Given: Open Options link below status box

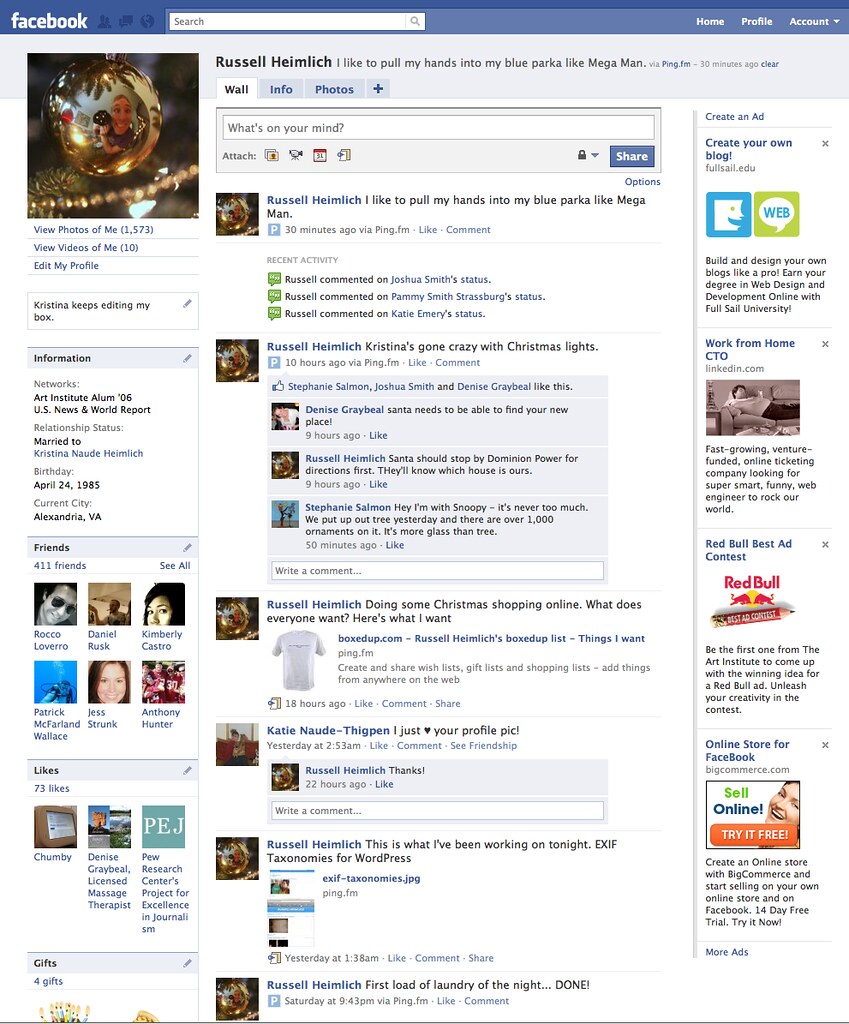Looking at the screenshot, I should click(643, 182).
